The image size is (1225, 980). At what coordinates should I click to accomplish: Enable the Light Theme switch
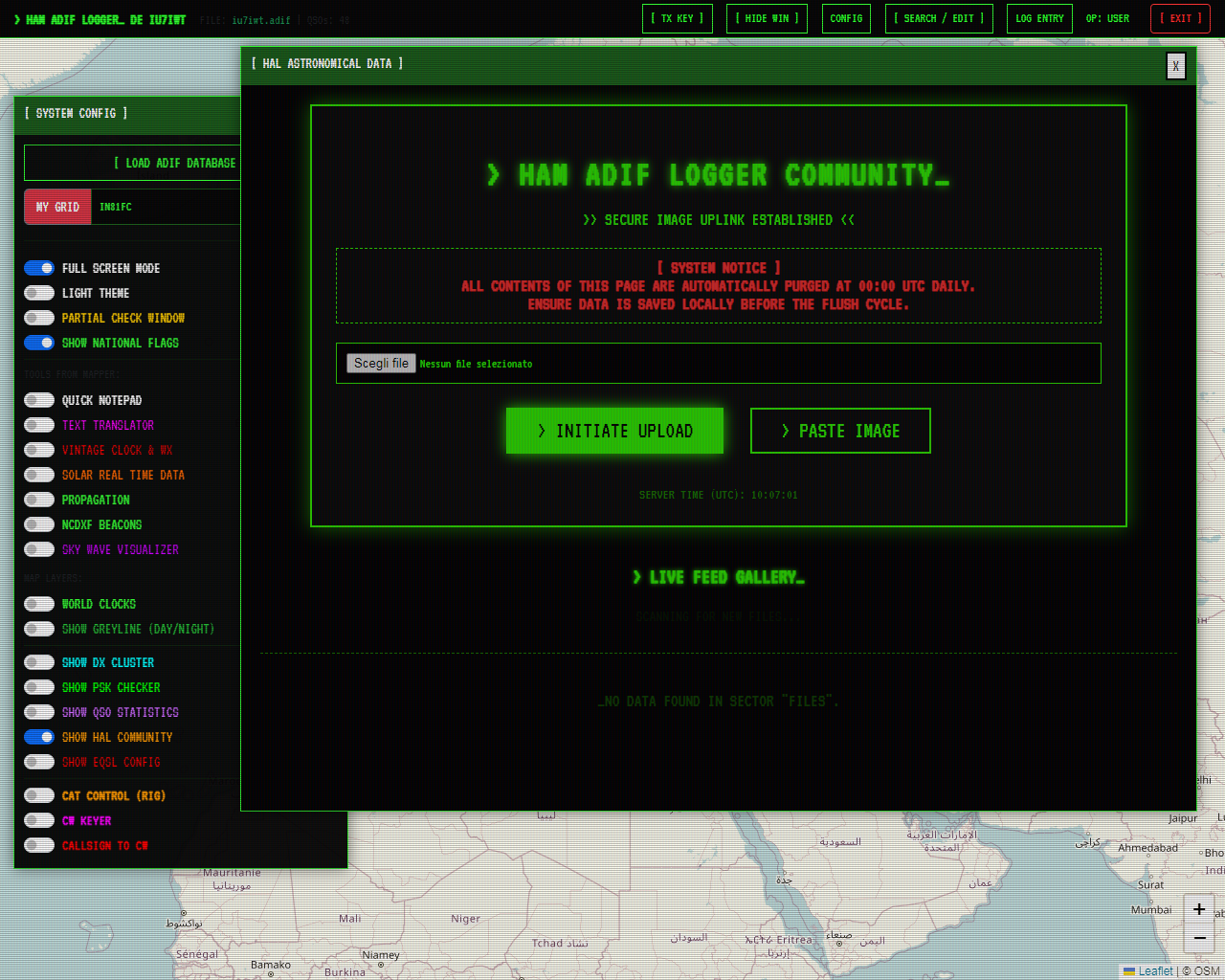pos(39,293)
